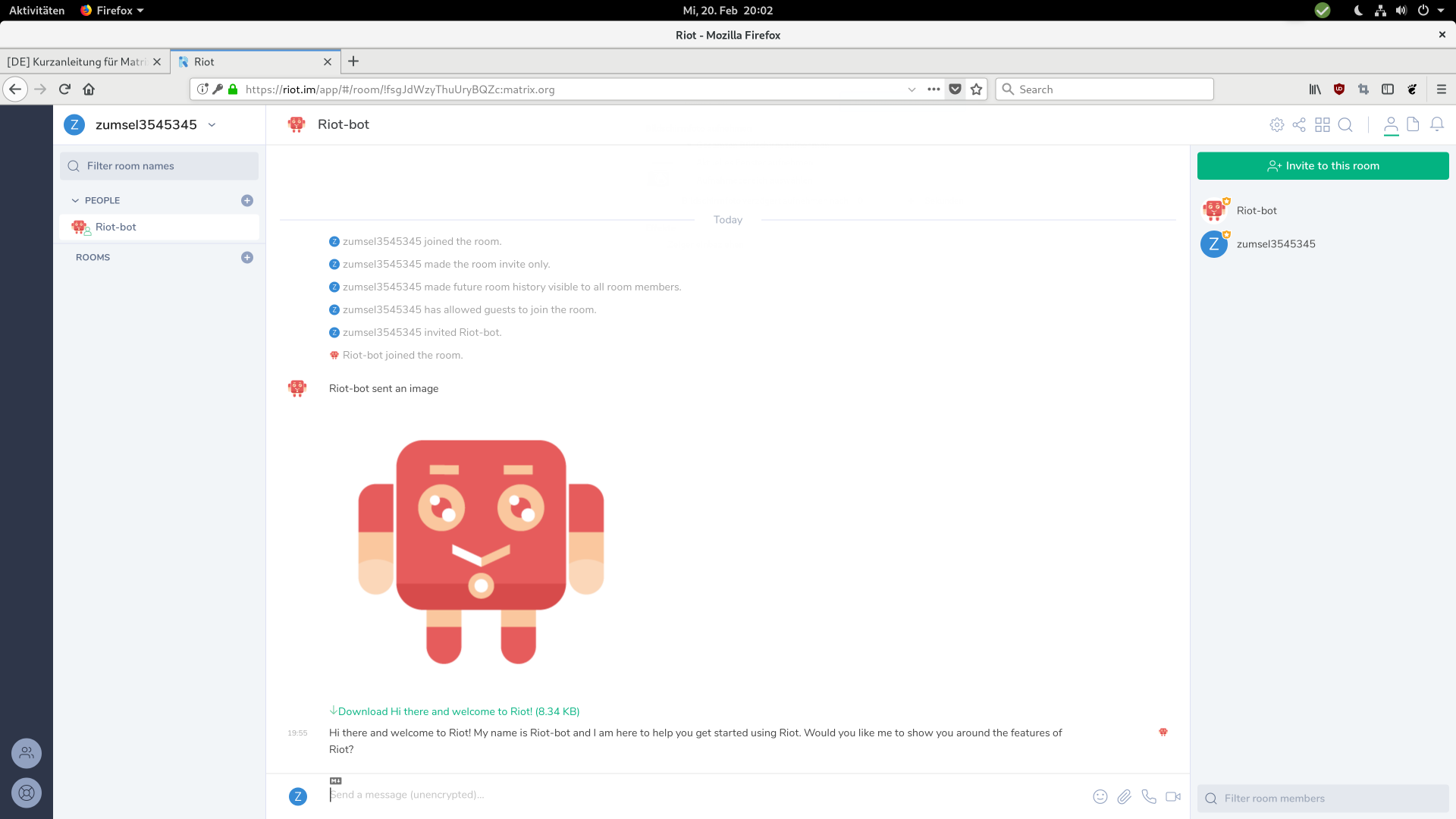Click the paperclip upload file icon
1456x819 pixels.
coord(1124,796)
